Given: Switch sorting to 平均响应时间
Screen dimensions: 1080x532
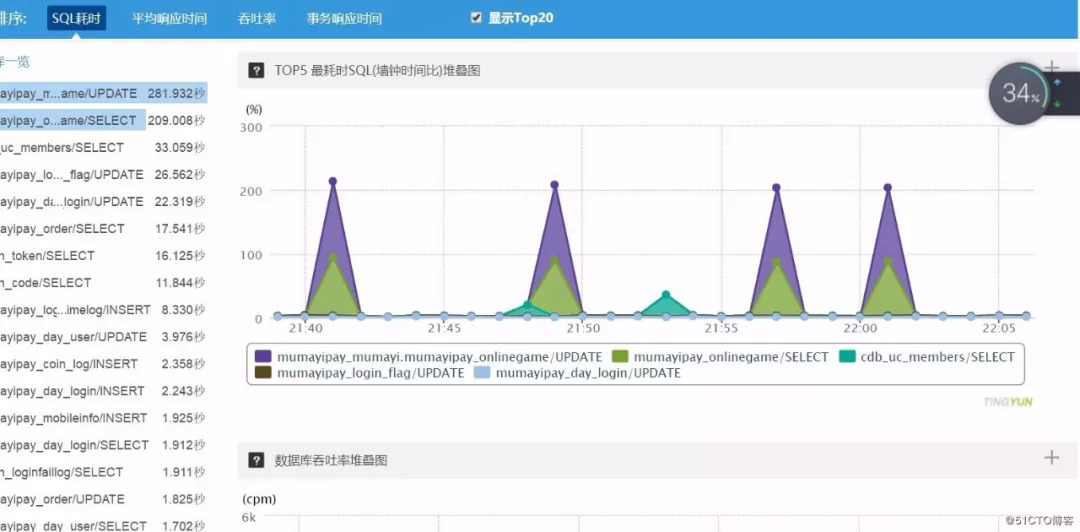Looking at the screenshot, I should click(x=169, y=19).
